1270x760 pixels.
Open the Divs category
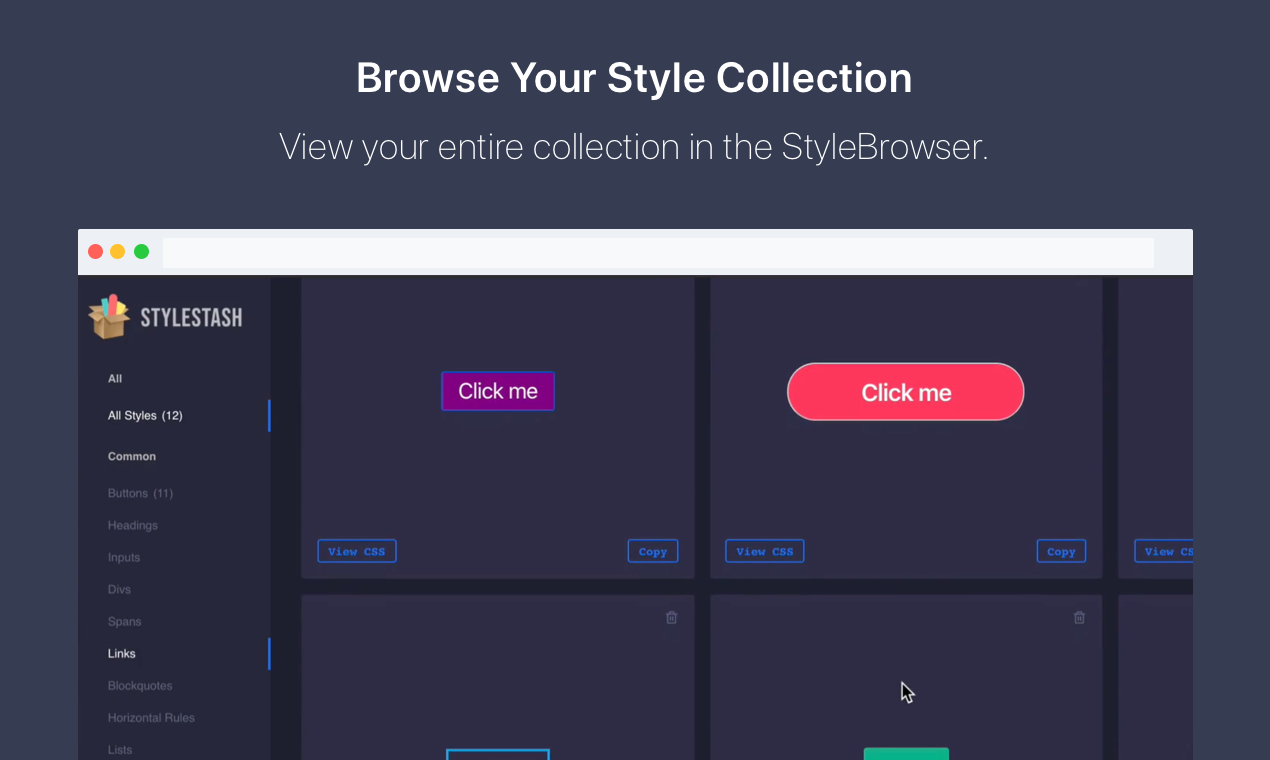click(x=119, y=589)
